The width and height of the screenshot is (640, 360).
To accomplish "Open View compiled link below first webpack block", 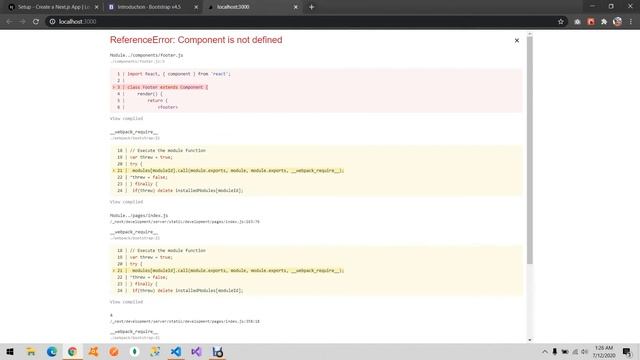I will point(127,202).
